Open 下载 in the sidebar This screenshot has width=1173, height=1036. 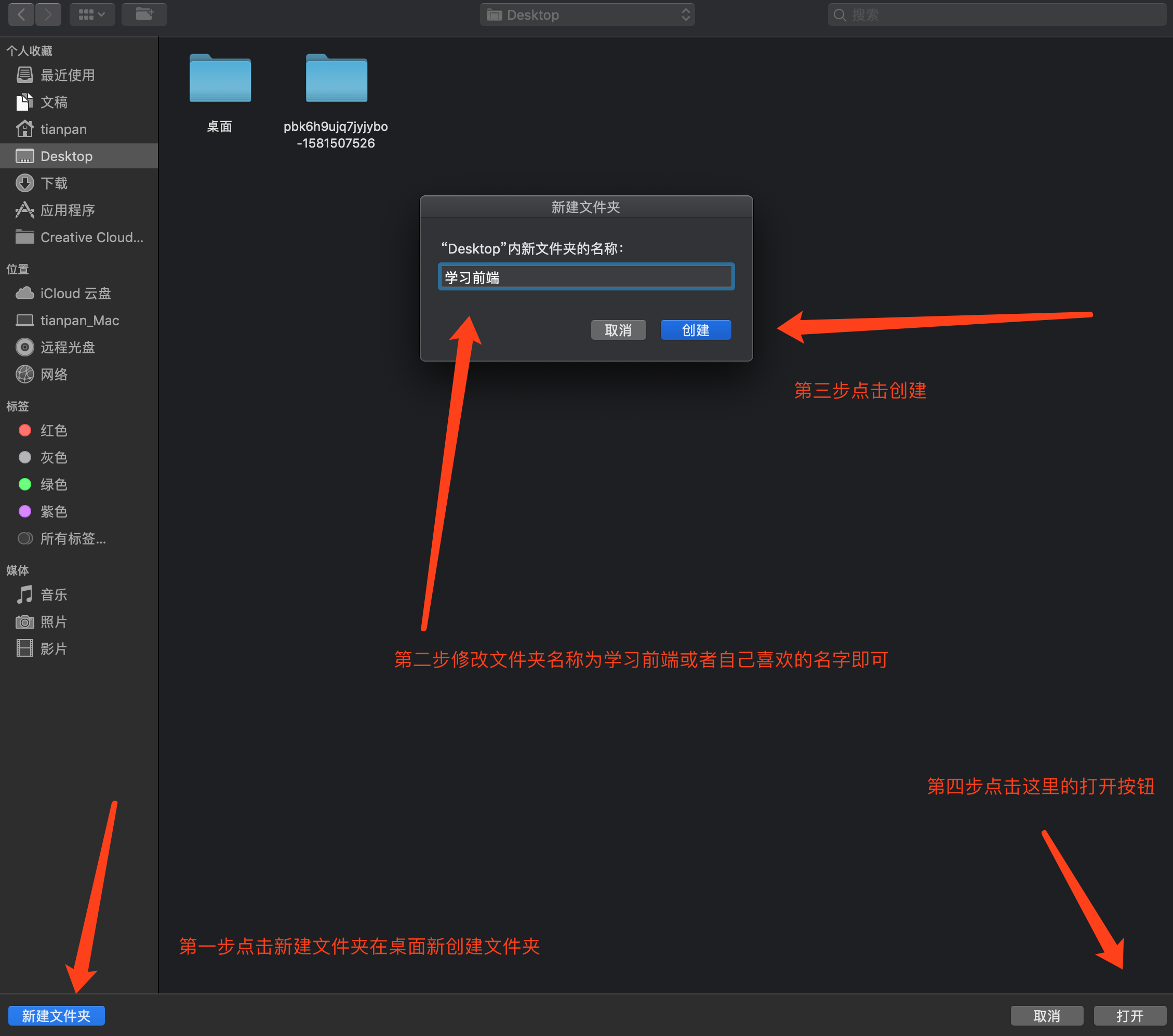pyautogui.click(x=54, y=183)
